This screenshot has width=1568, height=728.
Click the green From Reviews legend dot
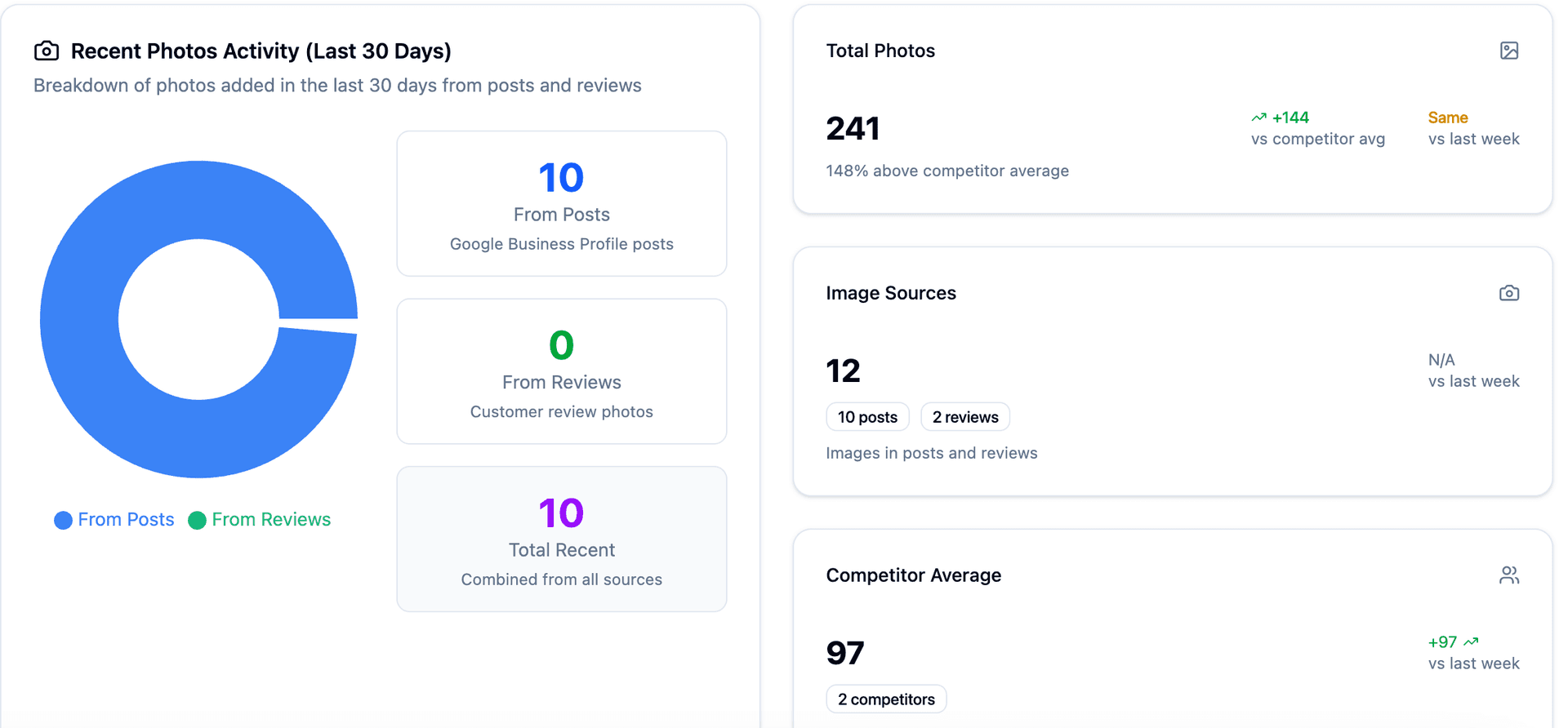(197, 520)
